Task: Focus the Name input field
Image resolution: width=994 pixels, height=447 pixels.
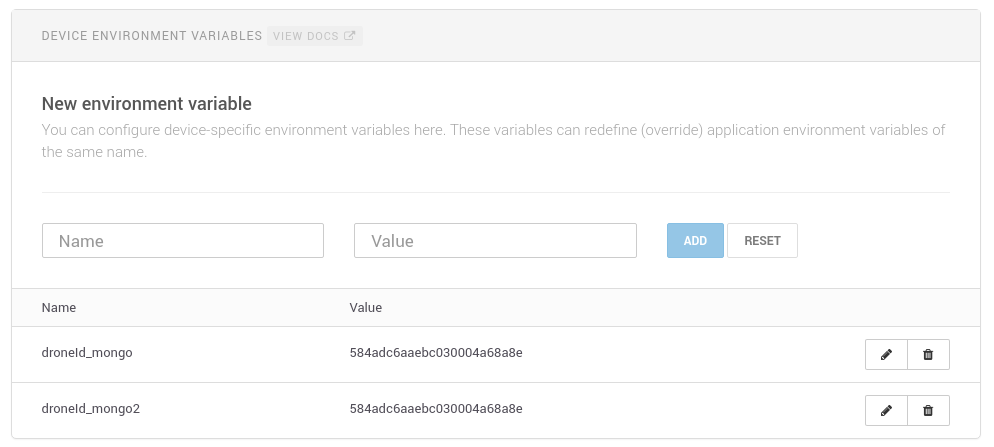Action: click(183, 241)
